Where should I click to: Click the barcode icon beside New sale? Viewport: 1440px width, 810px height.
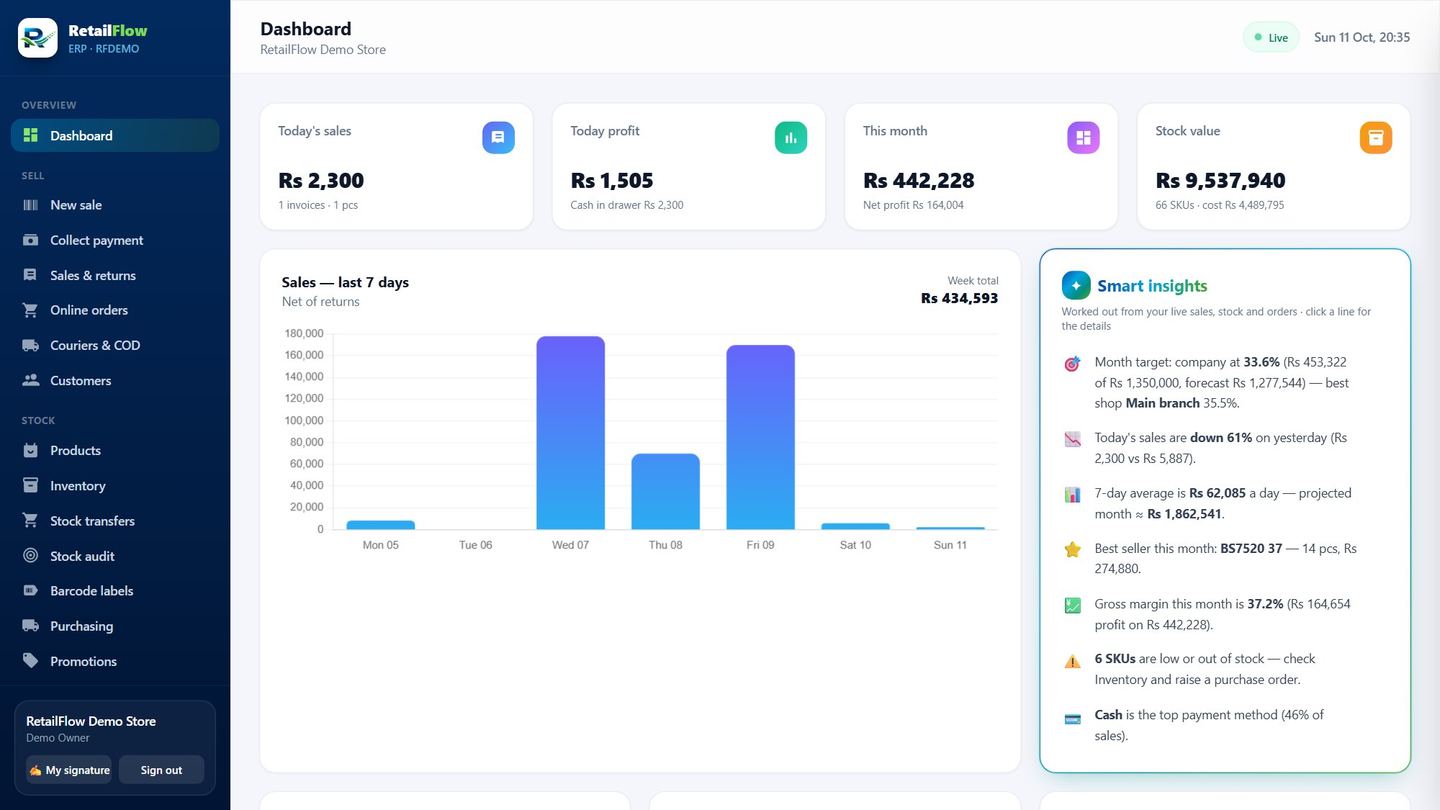31,205
